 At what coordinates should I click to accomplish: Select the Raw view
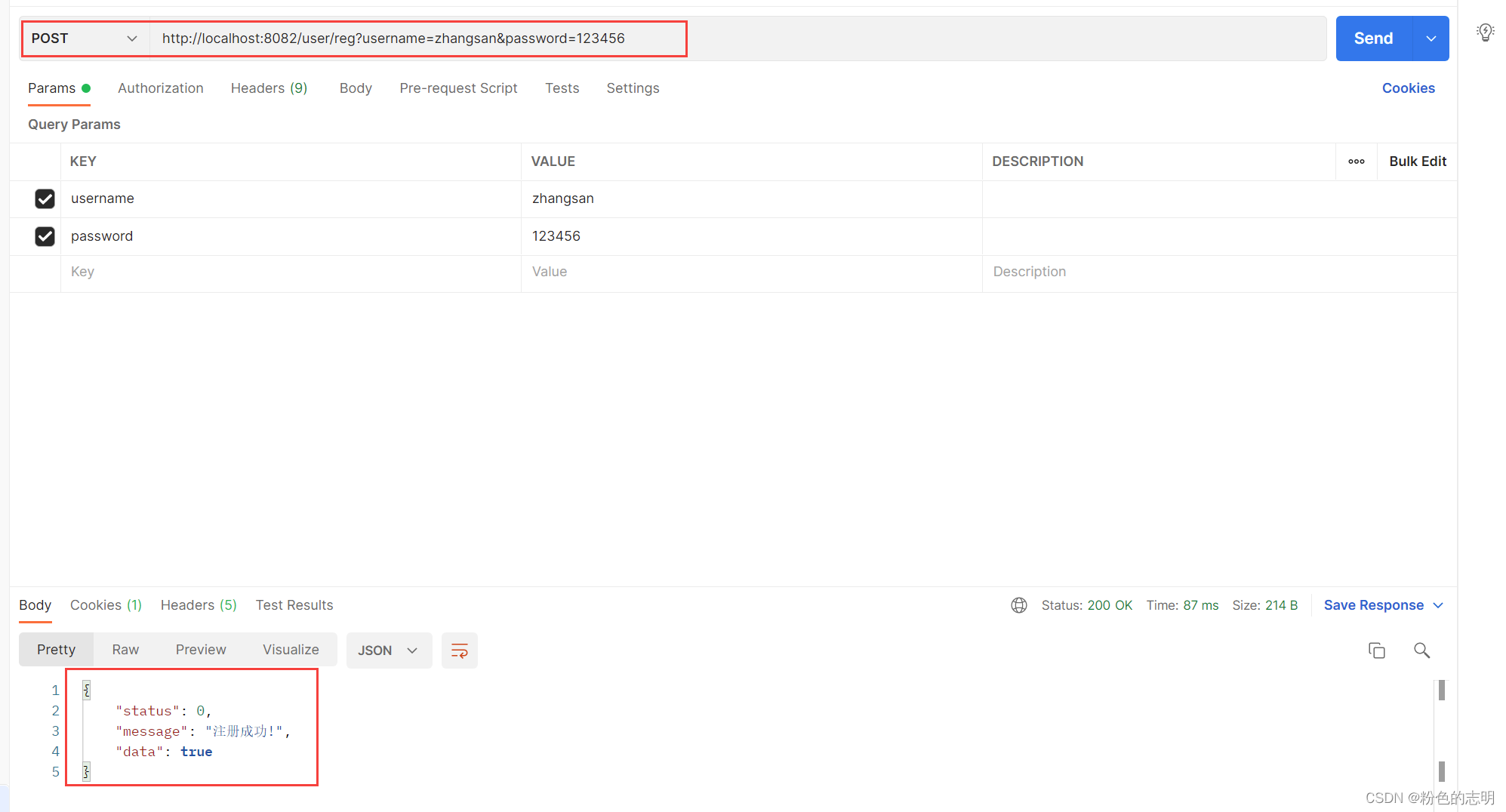pos(125,650)
